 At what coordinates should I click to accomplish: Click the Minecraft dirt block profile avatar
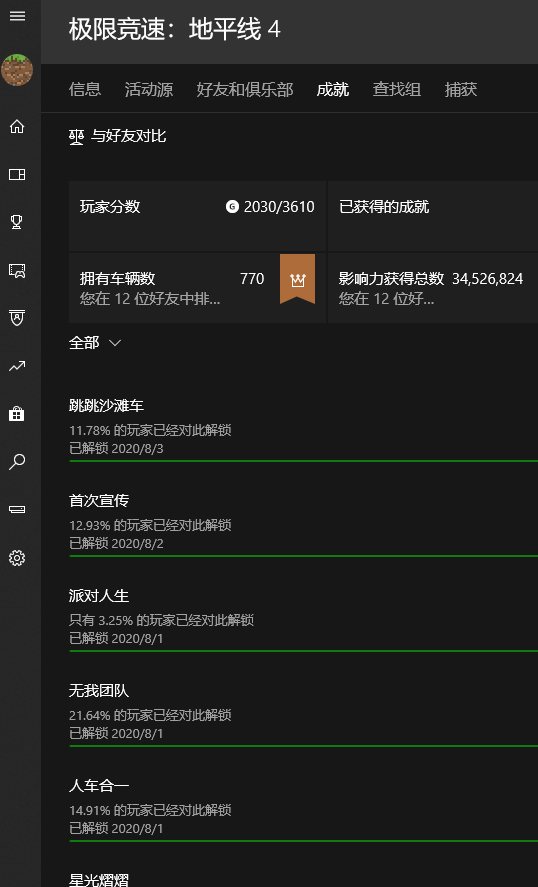point(17,70)
